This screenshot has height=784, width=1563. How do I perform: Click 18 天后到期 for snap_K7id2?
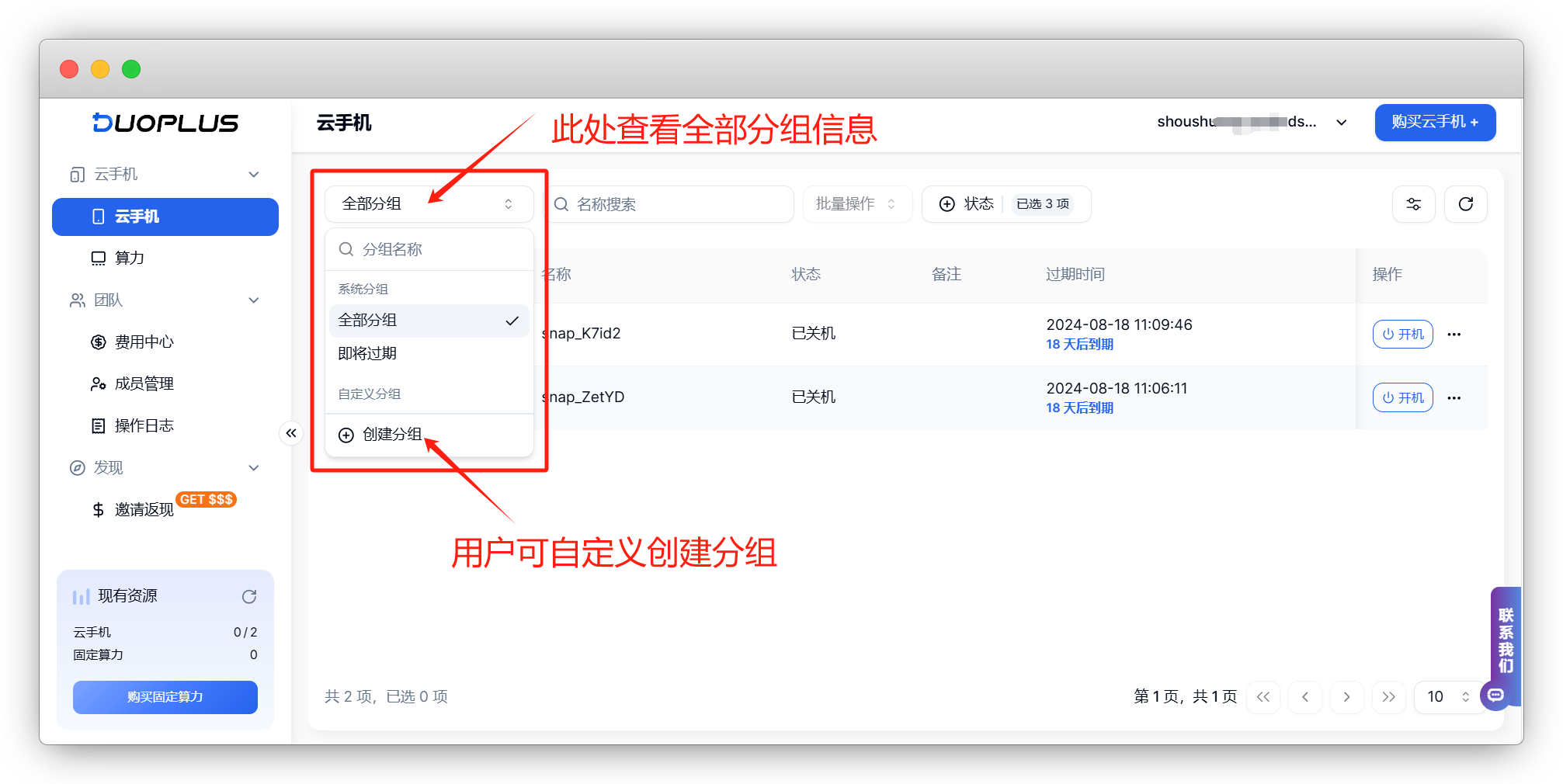1079,345
